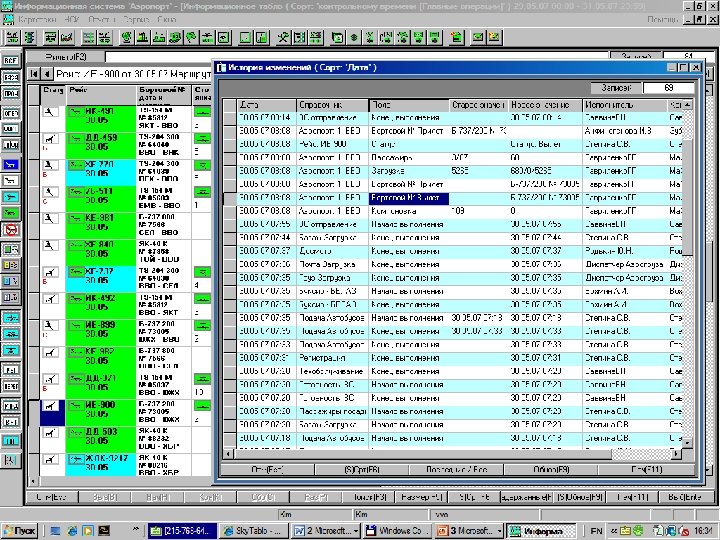Click (S)Орт(F6) button in history dialog
Image resolution: width=720 pixels, height=540 pixels.
[x=361, y=469]
